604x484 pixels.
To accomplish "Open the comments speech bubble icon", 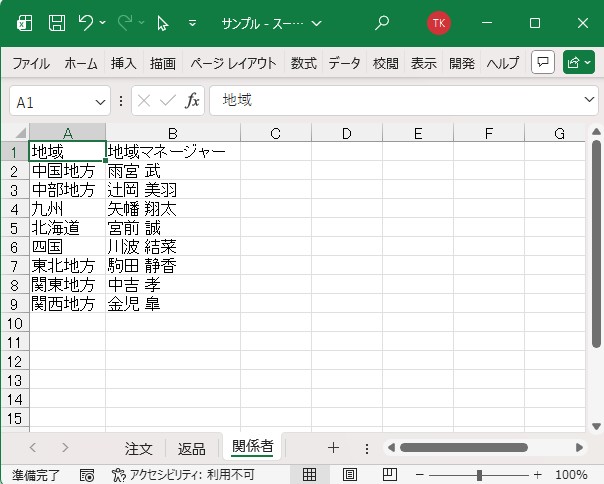I will click(x=542, y=63).
